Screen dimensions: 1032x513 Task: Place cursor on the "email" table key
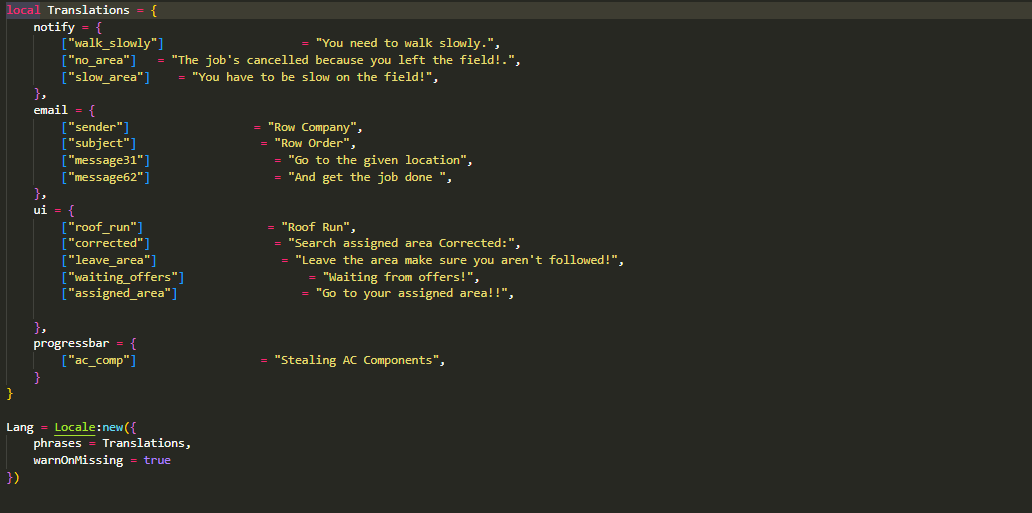coord(50,110)
